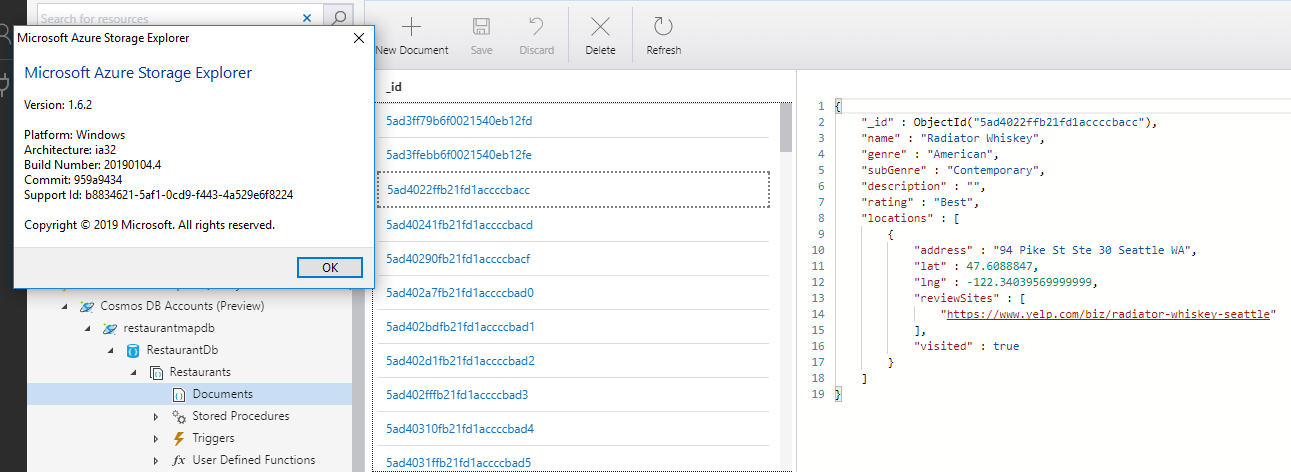Click the connect plug icon in sidebar
This screenshot has width=1291, height=472.
pyautogui.click(x=4, y=85)
